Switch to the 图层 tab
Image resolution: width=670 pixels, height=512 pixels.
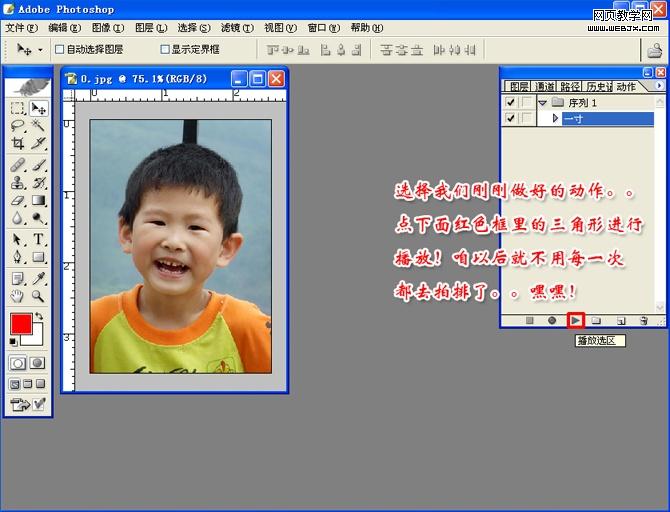coord(518,87)
